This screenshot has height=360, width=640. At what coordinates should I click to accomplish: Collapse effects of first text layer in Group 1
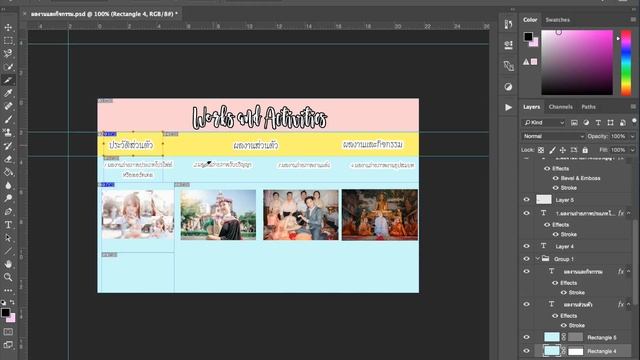coord(629,271)
